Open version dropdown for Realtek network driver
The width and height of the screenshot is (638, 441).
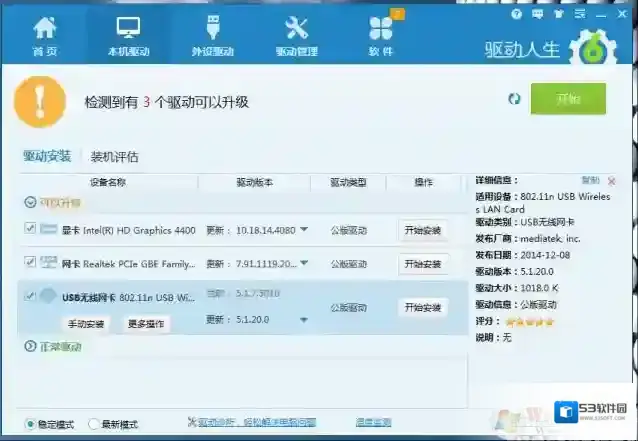304,264
